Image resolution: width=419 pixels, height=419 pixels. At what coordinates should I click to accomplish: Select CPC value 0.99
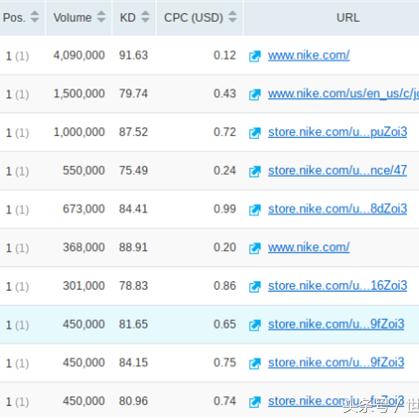point(225,209)
